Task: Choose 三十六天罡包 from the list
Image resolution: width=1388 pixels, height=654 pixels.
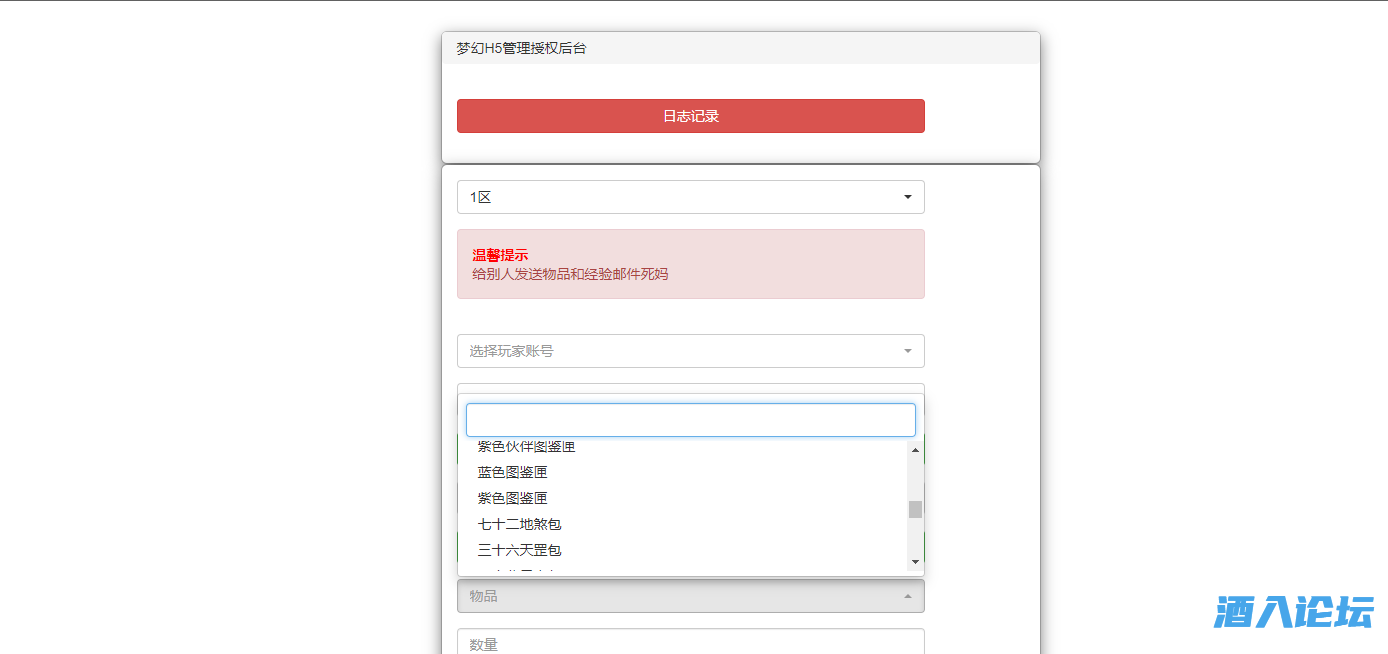Action: 519,550
